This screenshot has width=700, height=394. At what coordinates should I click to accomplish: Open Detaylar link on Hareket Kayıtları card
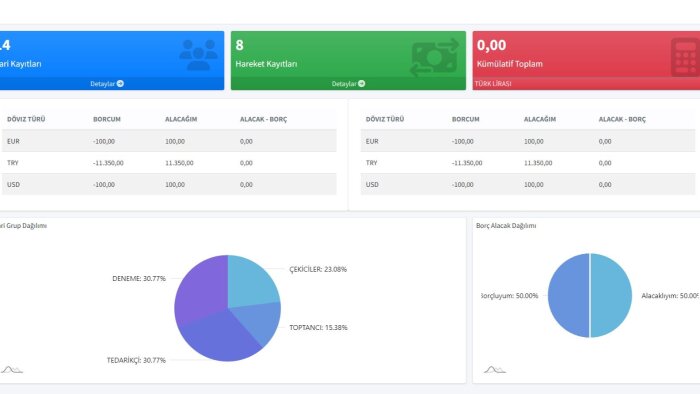point(348,83)
